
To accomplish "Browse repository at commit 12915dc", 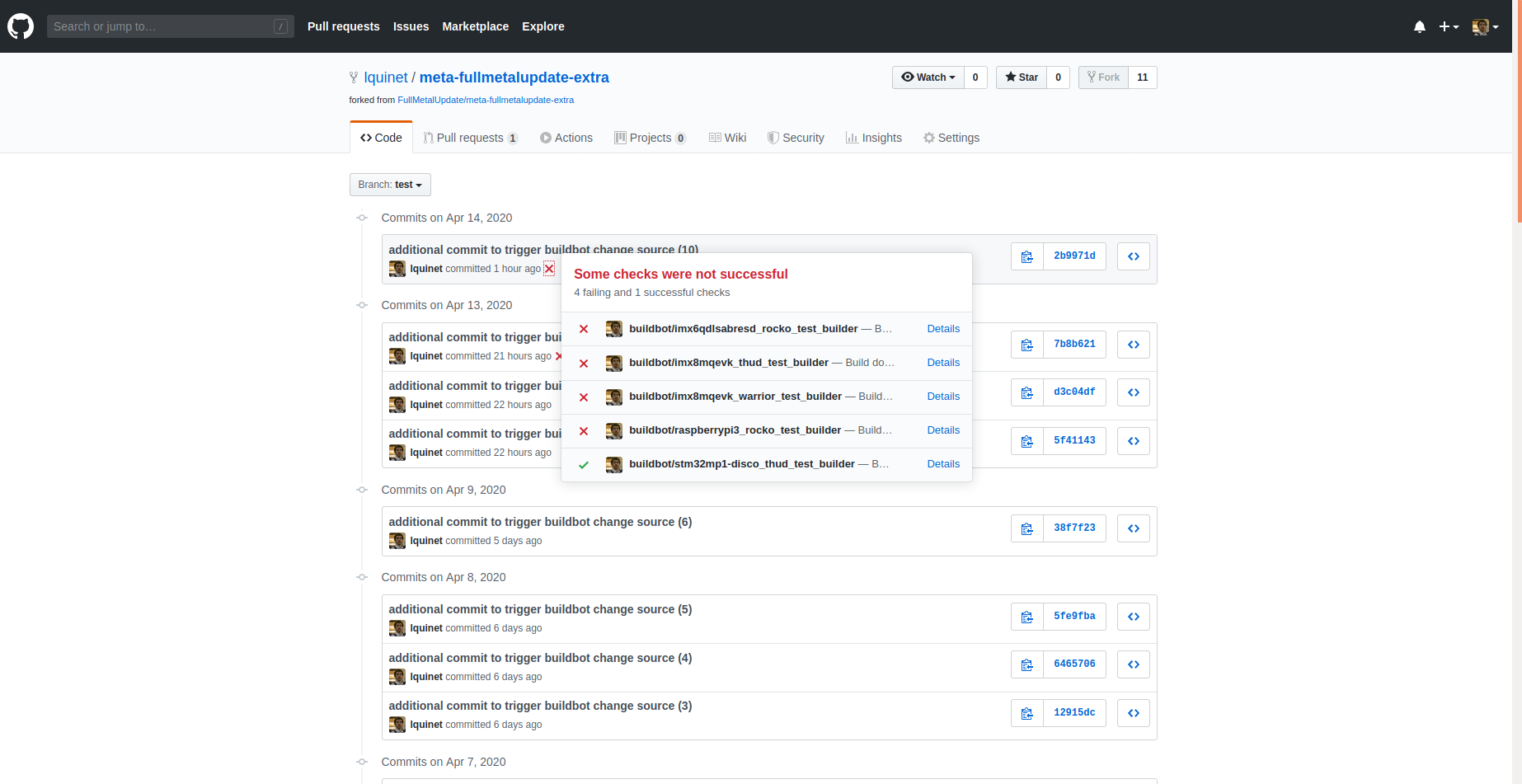I will (x=1134, y=713).
